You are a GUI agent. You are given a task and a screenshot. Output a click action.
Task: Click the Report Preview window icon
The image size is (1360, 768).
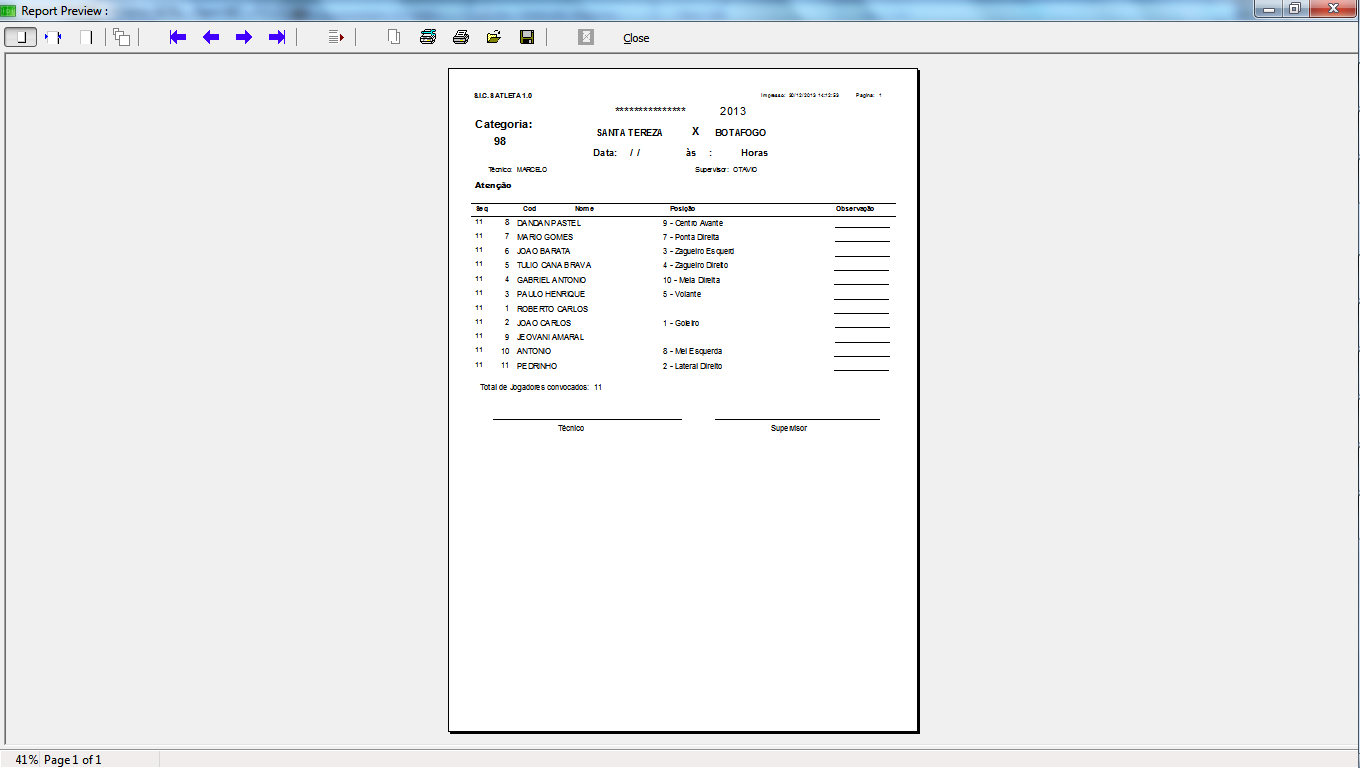(x=9, y=10)
